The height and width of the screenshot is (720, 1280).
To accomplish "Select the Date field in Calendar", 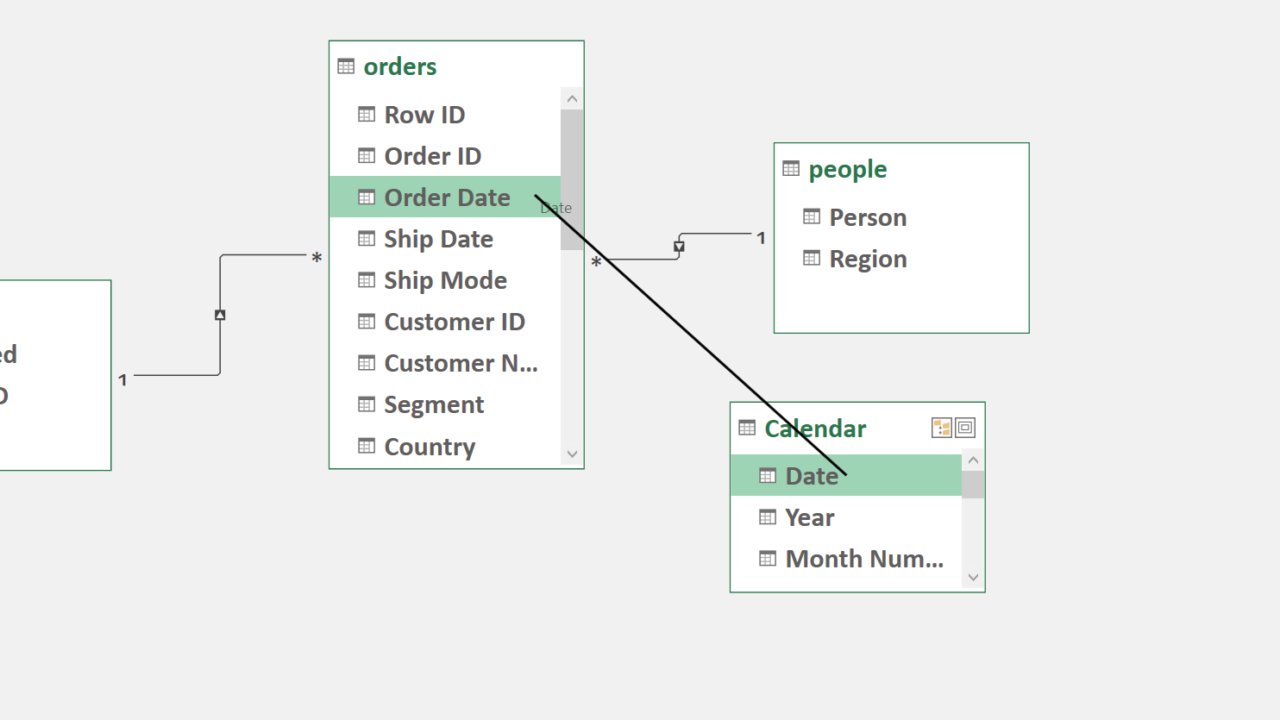I will point(811,476).
